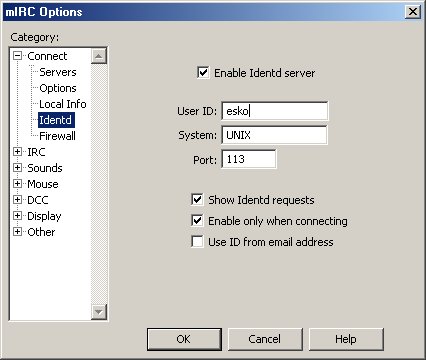Select Options under Connect

click(58, 88)
